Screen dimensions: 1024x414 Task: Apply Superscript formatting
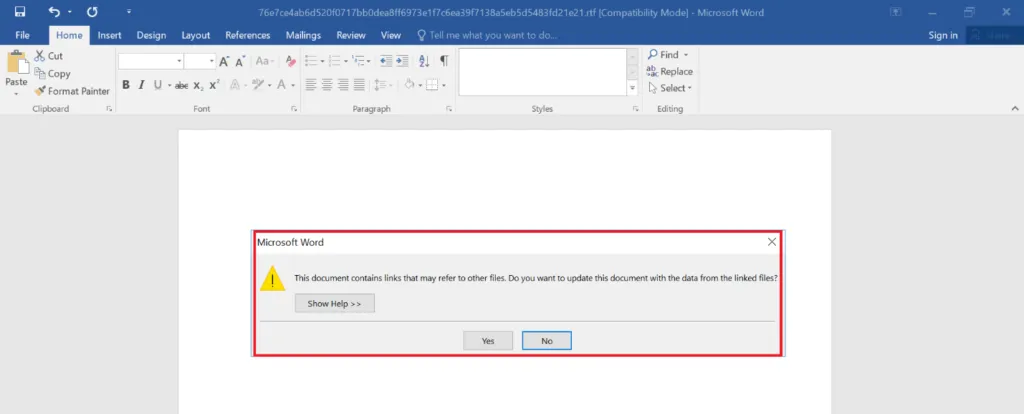click(x=214, y=85)
